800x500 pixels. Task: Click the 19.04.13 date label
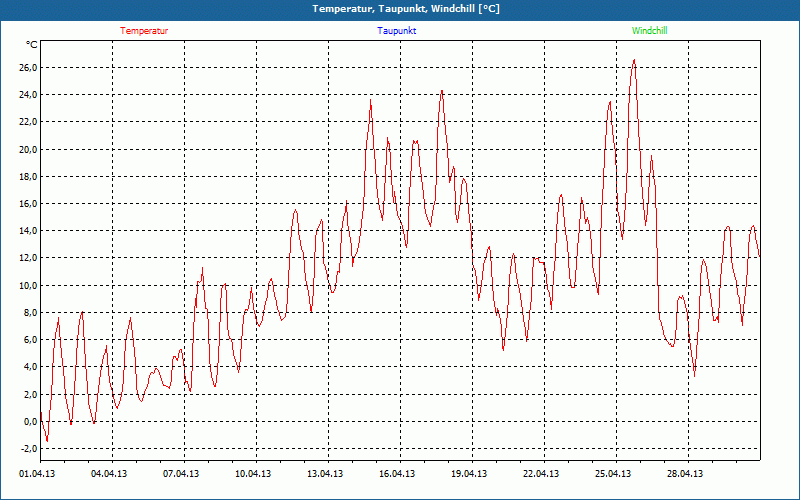coord(469,474)
